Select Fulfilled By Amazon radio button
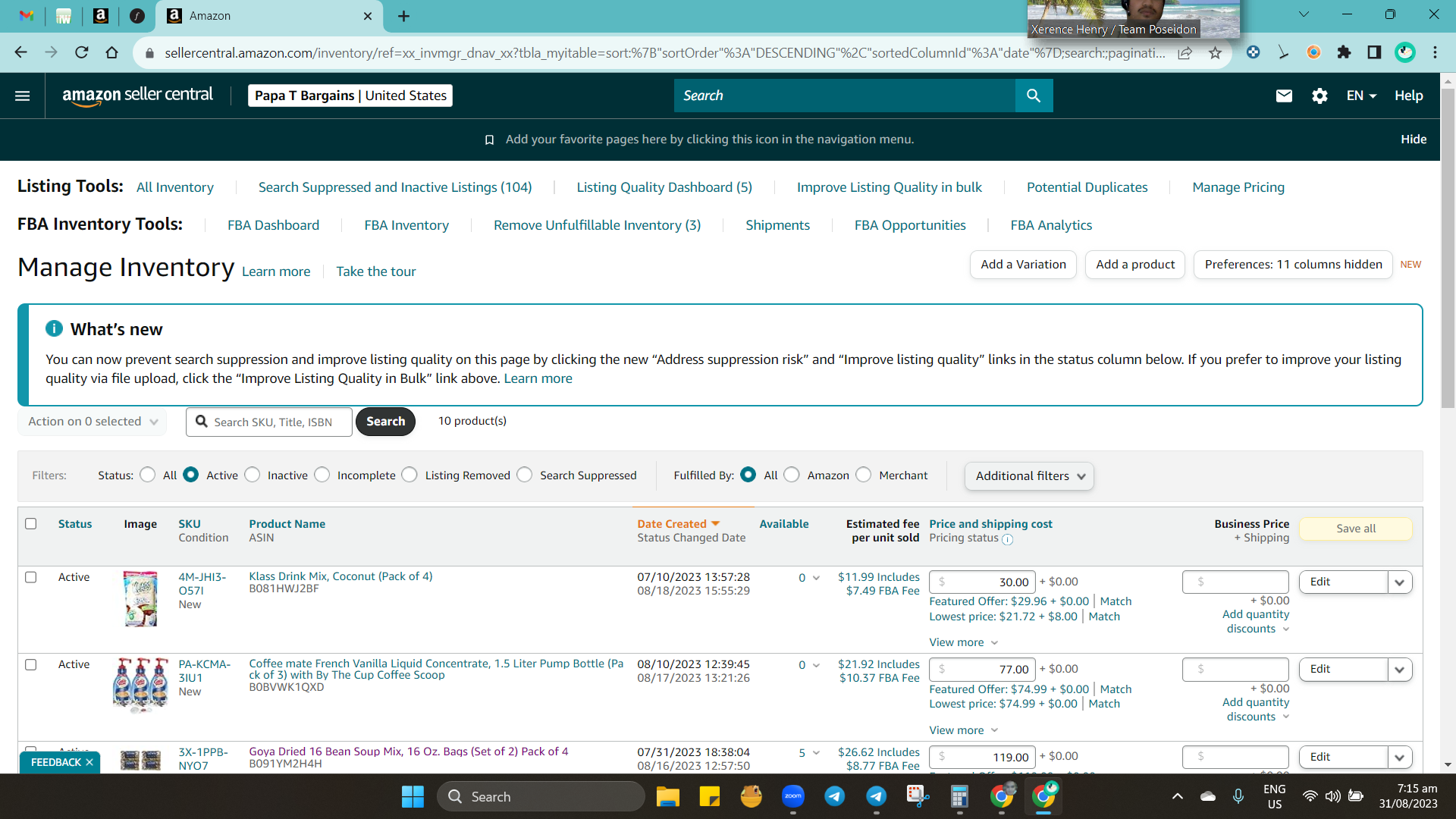1456x819 pixels. 792,475
